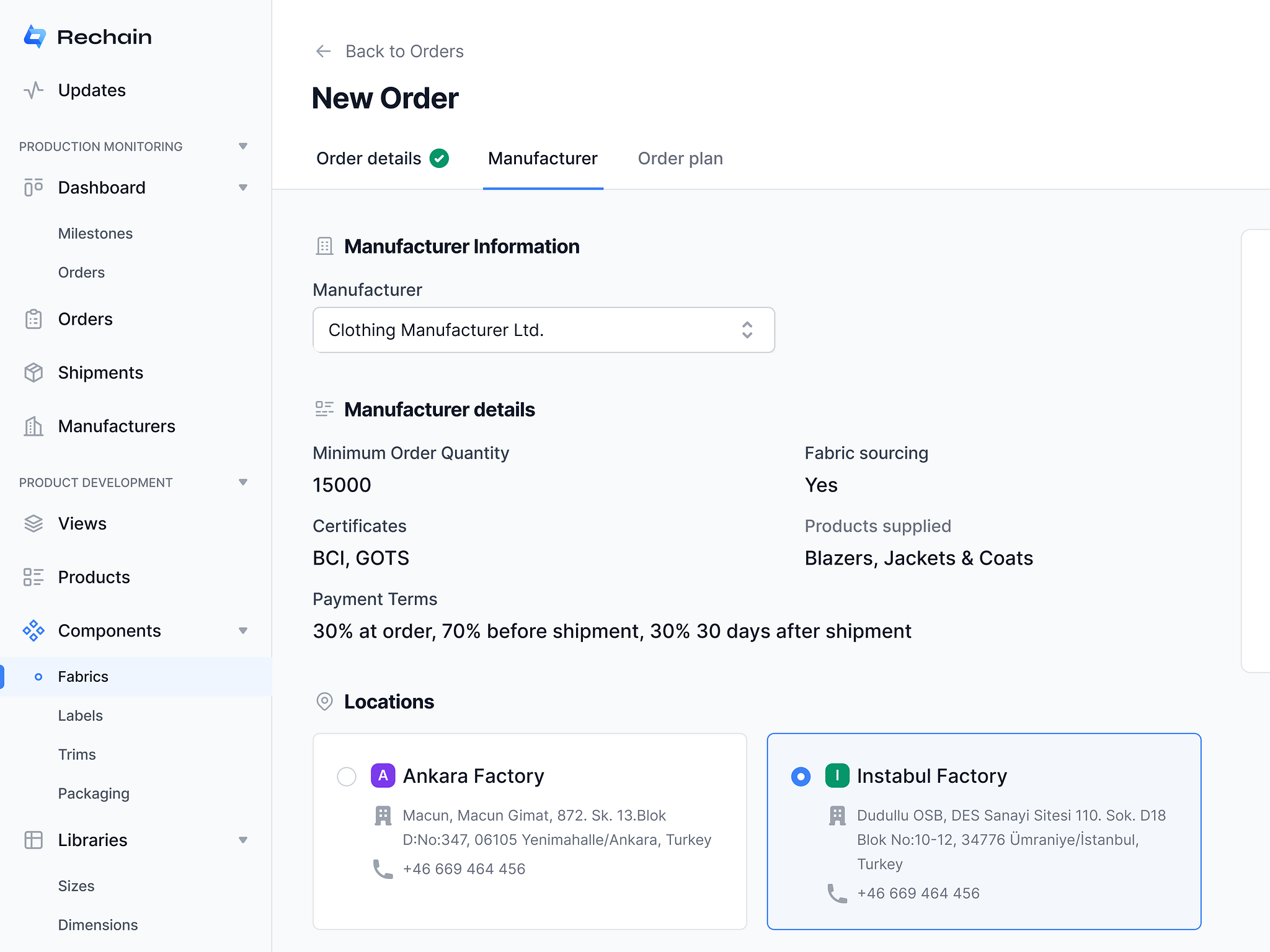Click the Fabrics bullet toggle in sidebar

39,676
